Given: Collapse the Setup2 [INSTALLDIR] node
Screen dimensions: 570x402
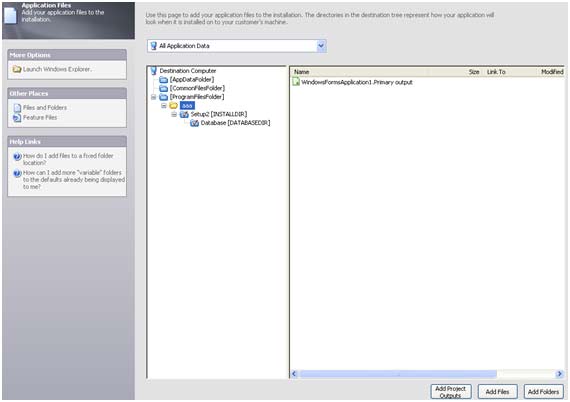Looking at the screenshot, I should coord(174,114).
